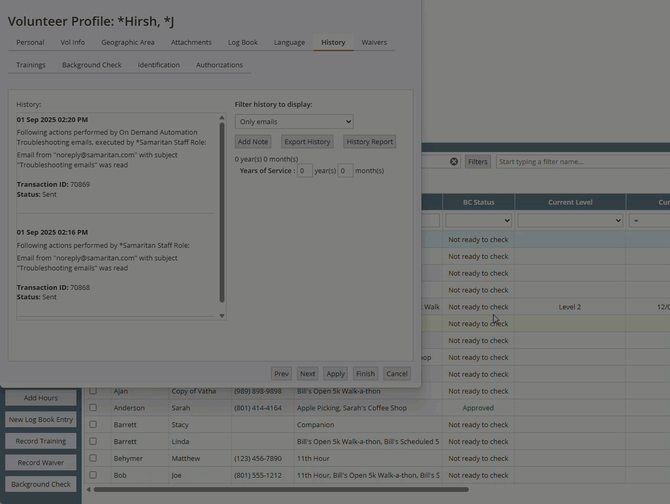The width and height of the screenshot is (670, 504).
Task: Go to the Waivers tab
Action: pos(374,43)
